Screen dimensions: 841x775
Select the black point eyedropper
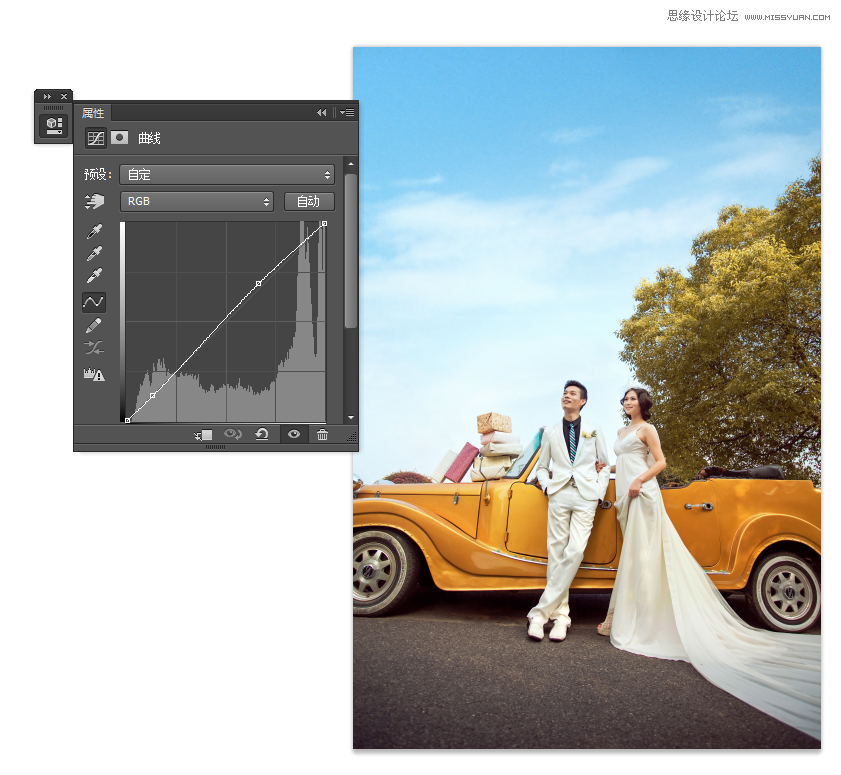(x=94, y=231)
